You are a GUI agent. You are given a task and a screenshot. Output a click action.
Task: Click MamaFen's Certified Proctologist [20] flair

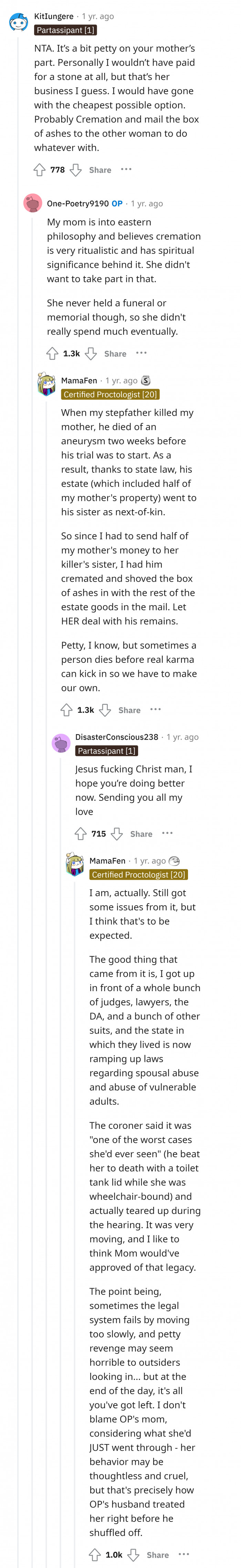point(110,394)
